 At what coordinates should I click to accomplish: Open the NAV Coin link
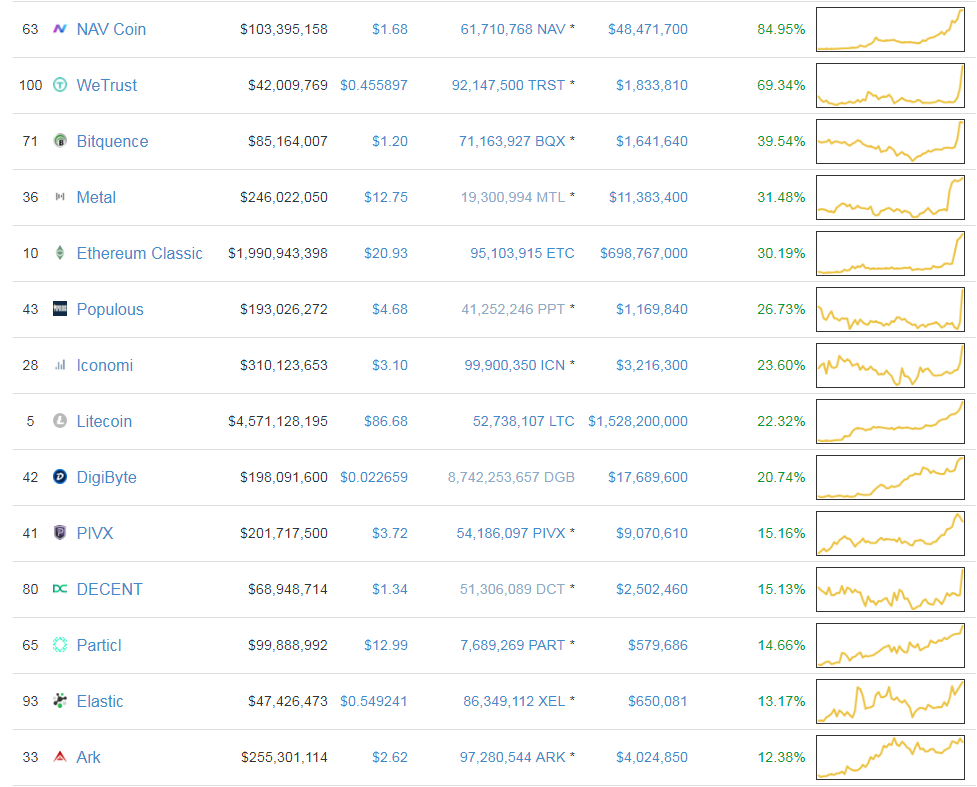[x=111, y=29]
